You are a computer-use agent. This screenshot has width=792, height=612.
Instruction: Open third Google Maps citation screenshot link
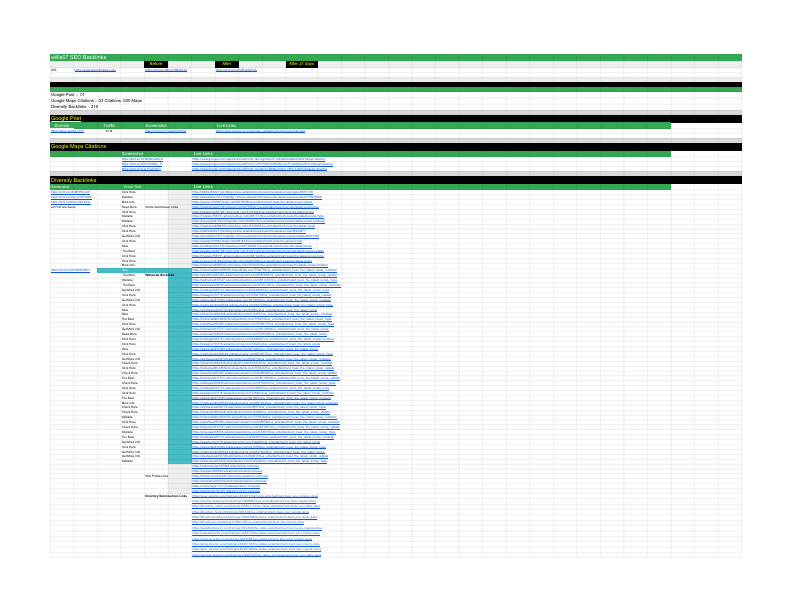coord(141,169)
